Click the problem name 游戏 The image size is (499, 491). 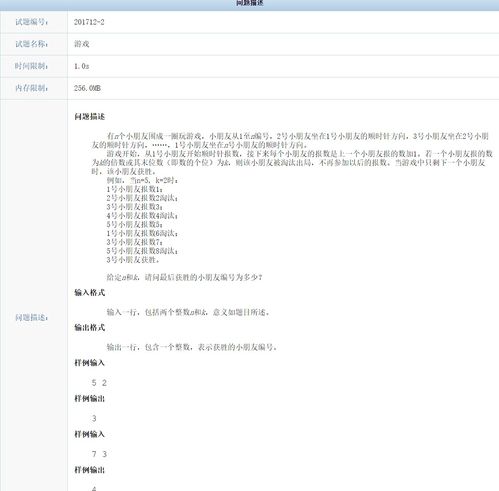click(x=82, y=44)
